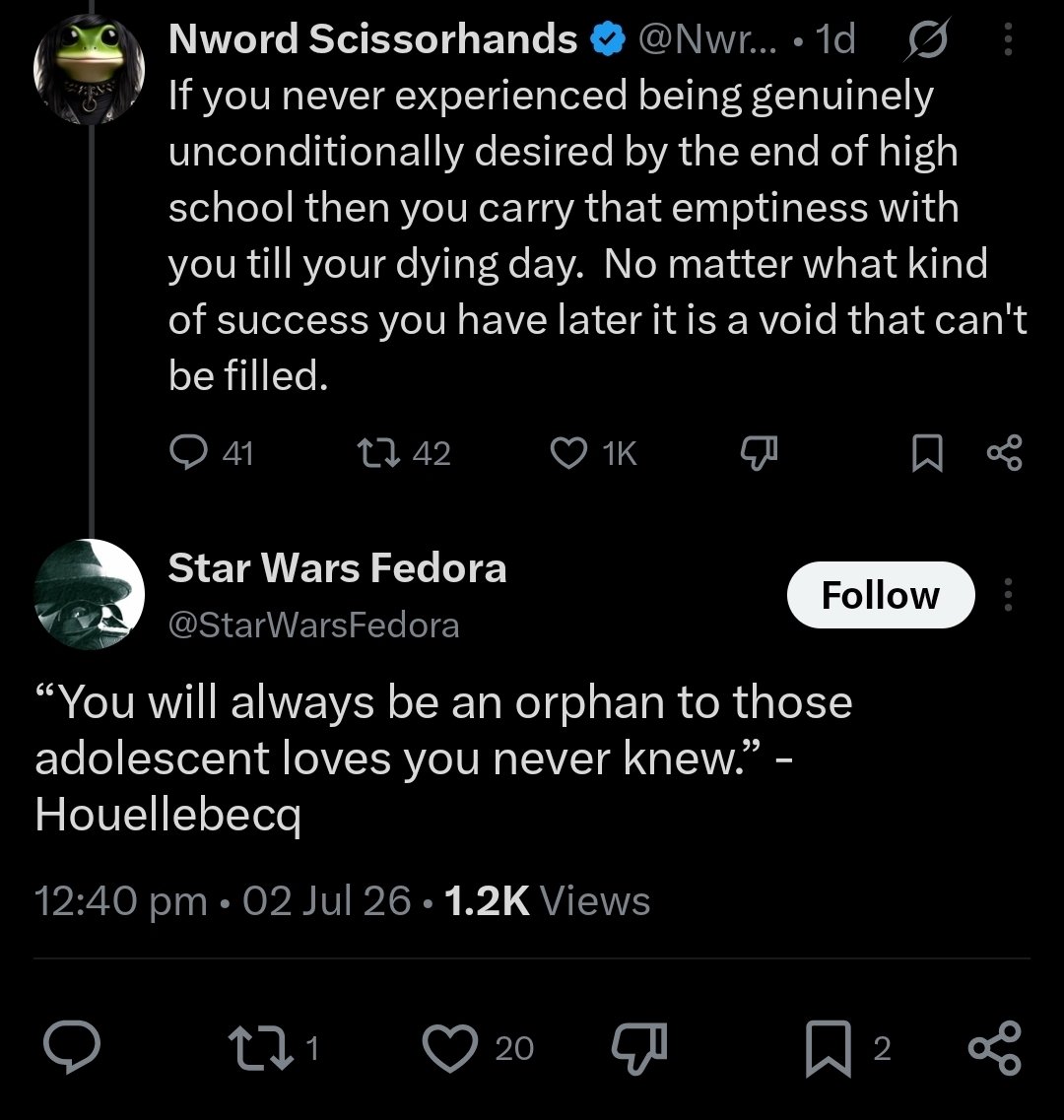Open the frog avatar profile picture

pyautogui.click(x=90, y=69)
